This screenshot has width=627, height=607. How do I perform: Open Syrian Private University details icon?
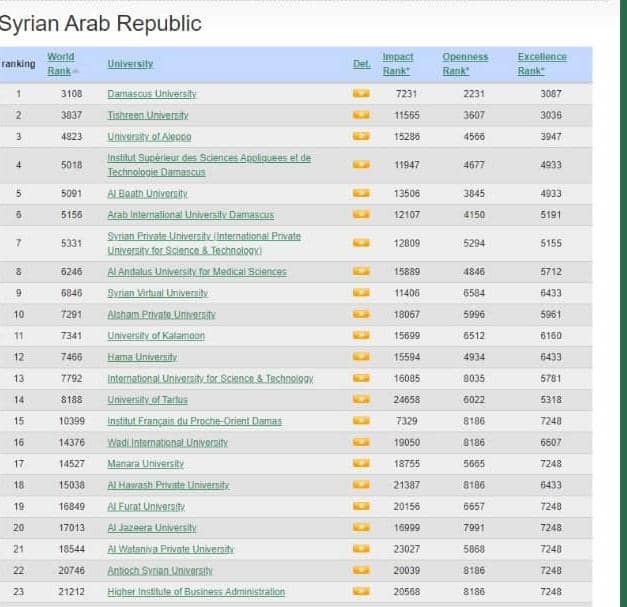coord(361,243)
